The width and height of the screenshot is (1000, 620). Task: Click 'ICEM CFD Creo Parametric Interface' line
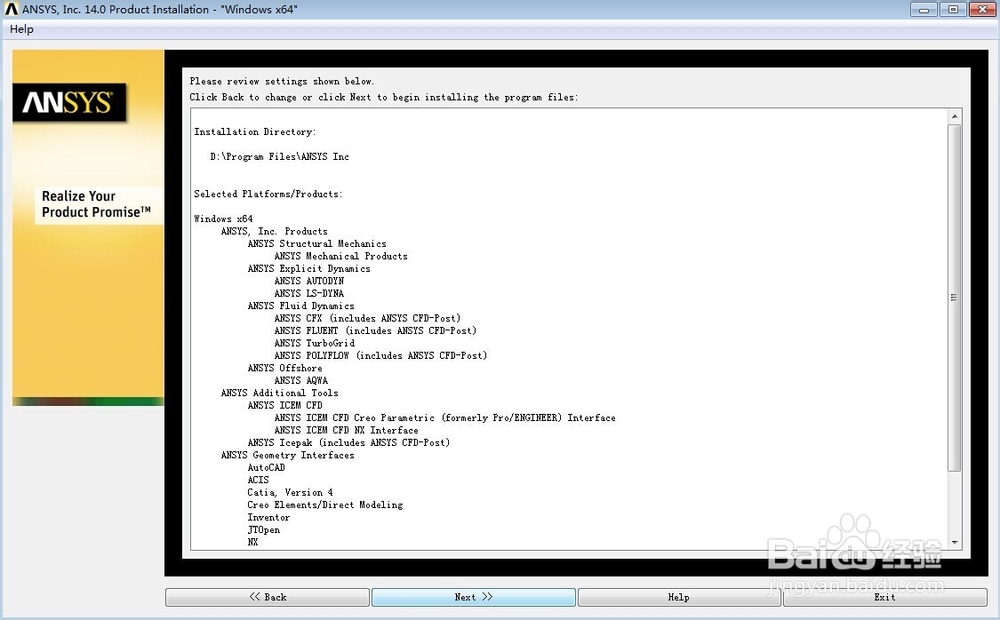pyautogui.click(x=445, y=418)
